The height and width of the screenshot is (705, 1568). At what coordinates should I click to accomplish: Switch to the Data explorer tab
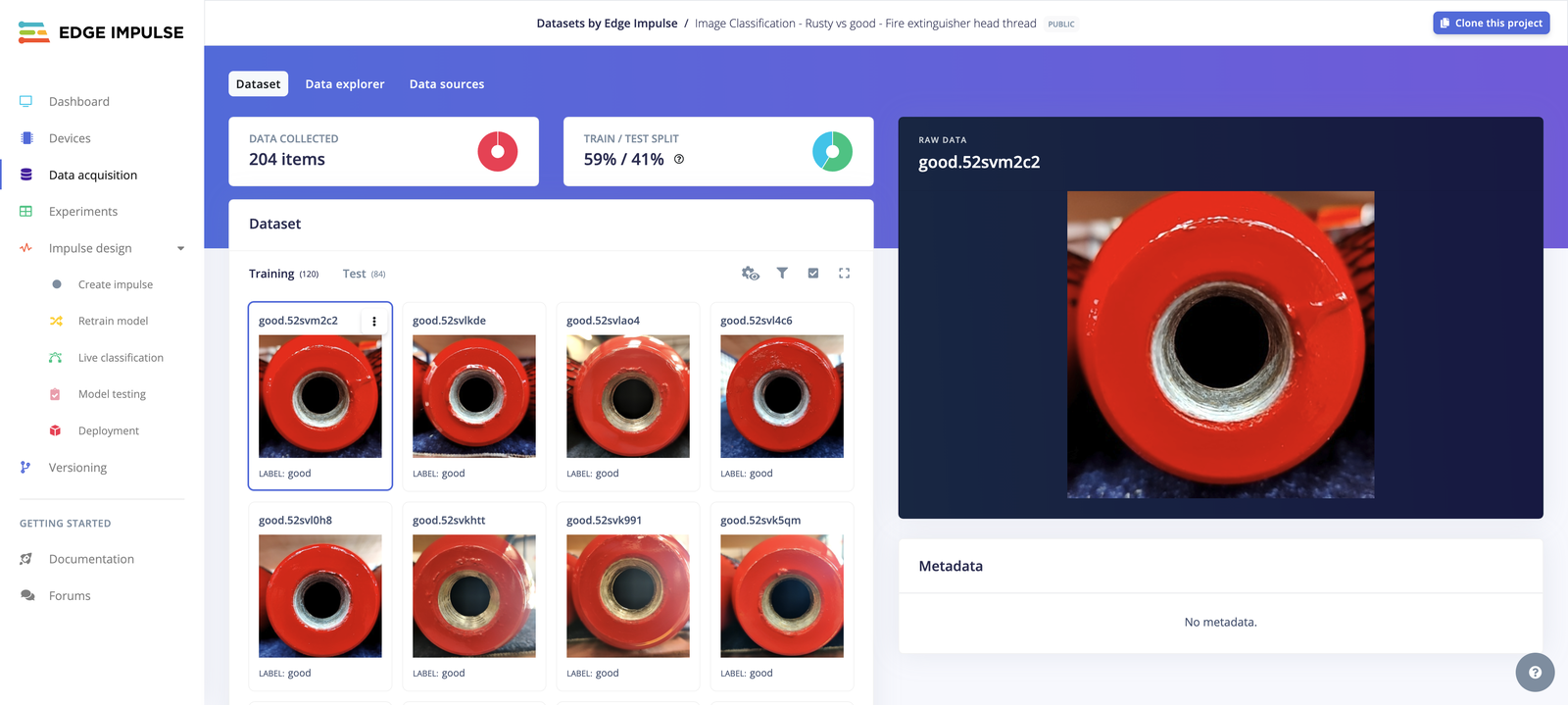click(345, 83)
